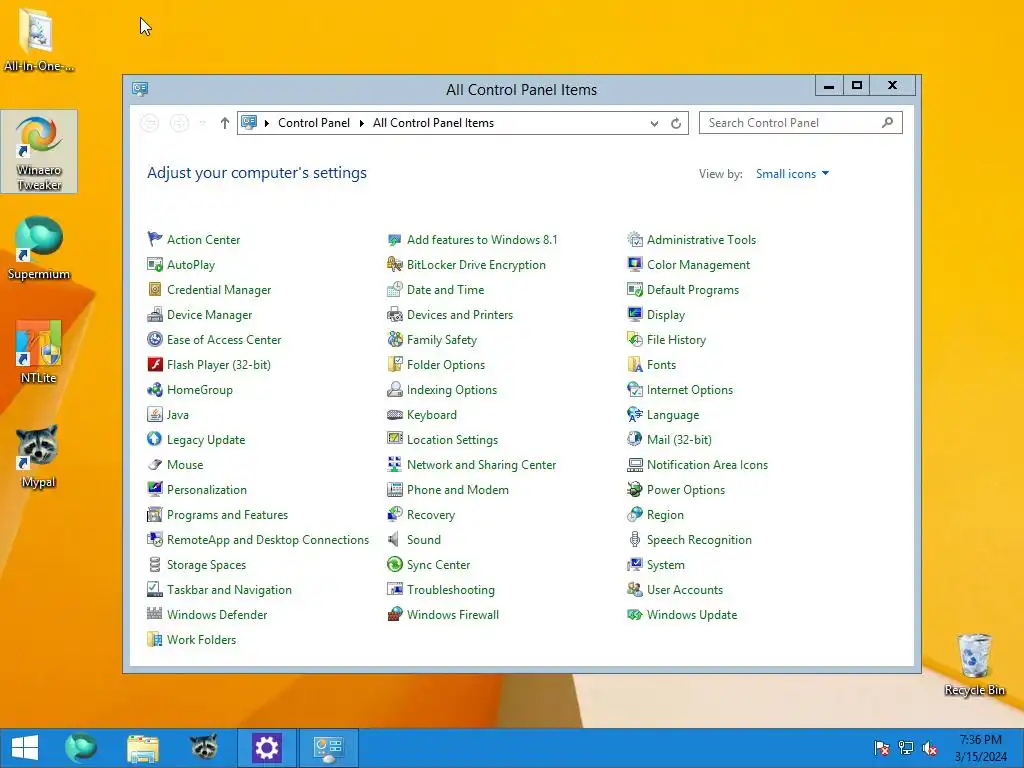Open the Internet Options link

[690, 390]
